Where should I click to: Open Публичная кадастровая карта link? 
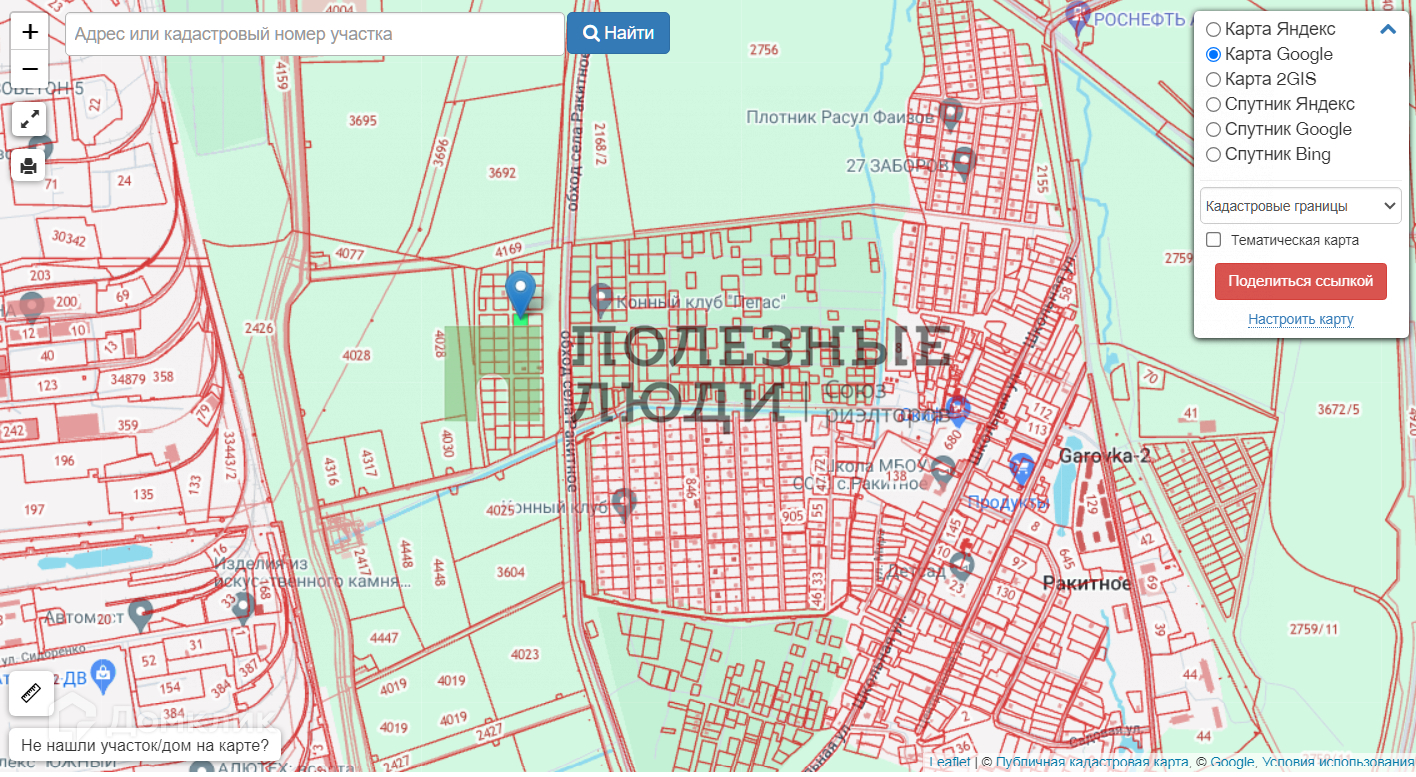click(x=1092, y=762)
